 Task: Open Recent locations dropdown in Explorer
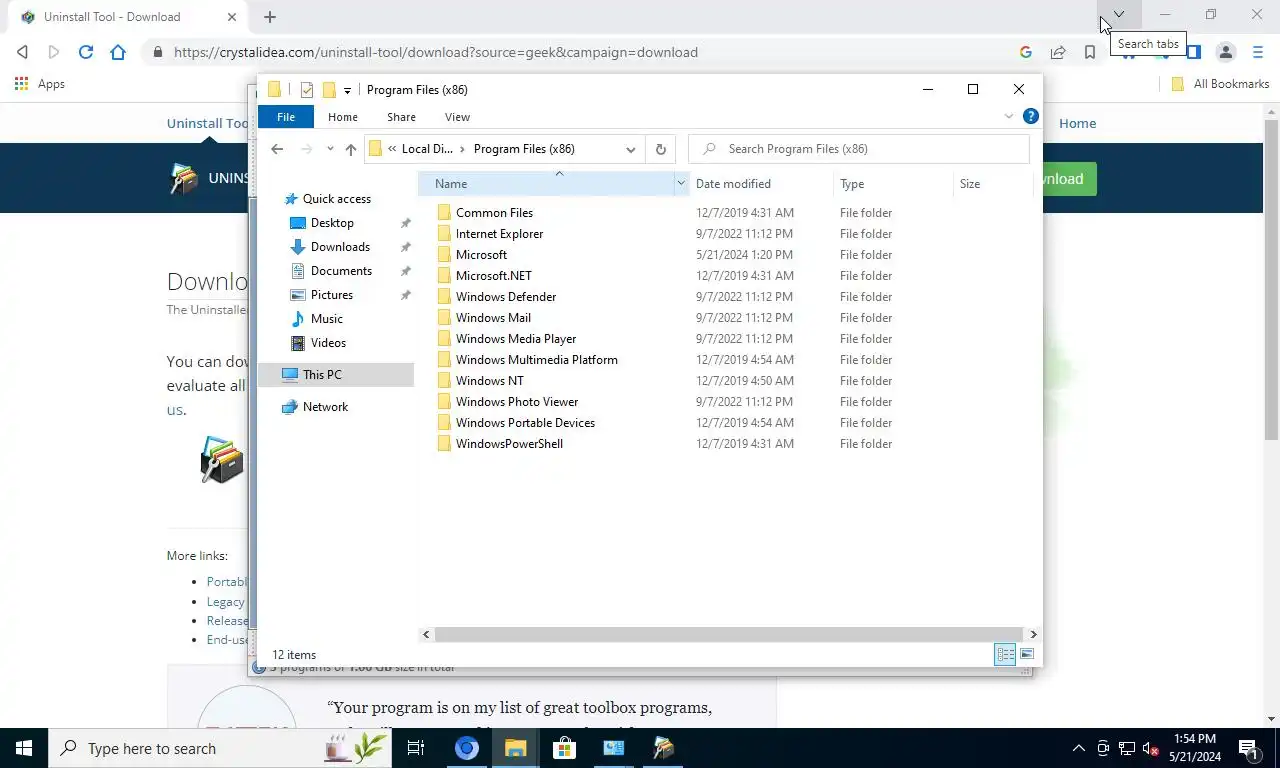point(330,149)
